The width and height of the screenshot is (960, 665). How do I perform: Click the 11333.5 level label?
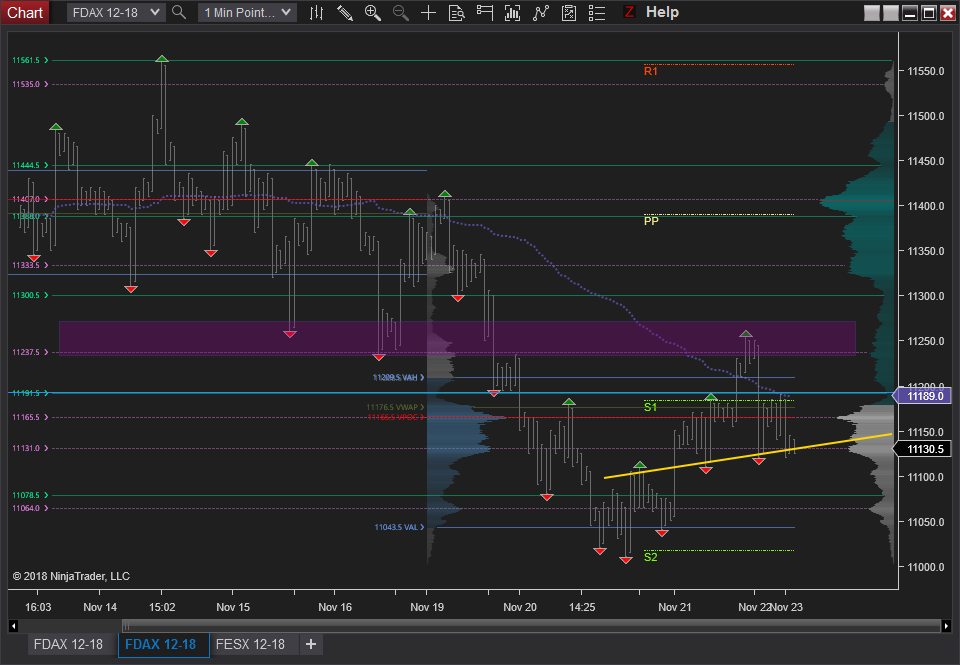26,265
